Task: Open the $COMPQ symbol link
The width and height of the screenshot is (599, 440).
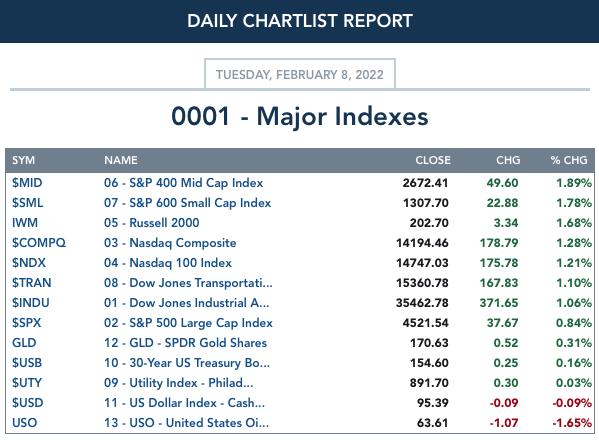Action: (39, 243)
